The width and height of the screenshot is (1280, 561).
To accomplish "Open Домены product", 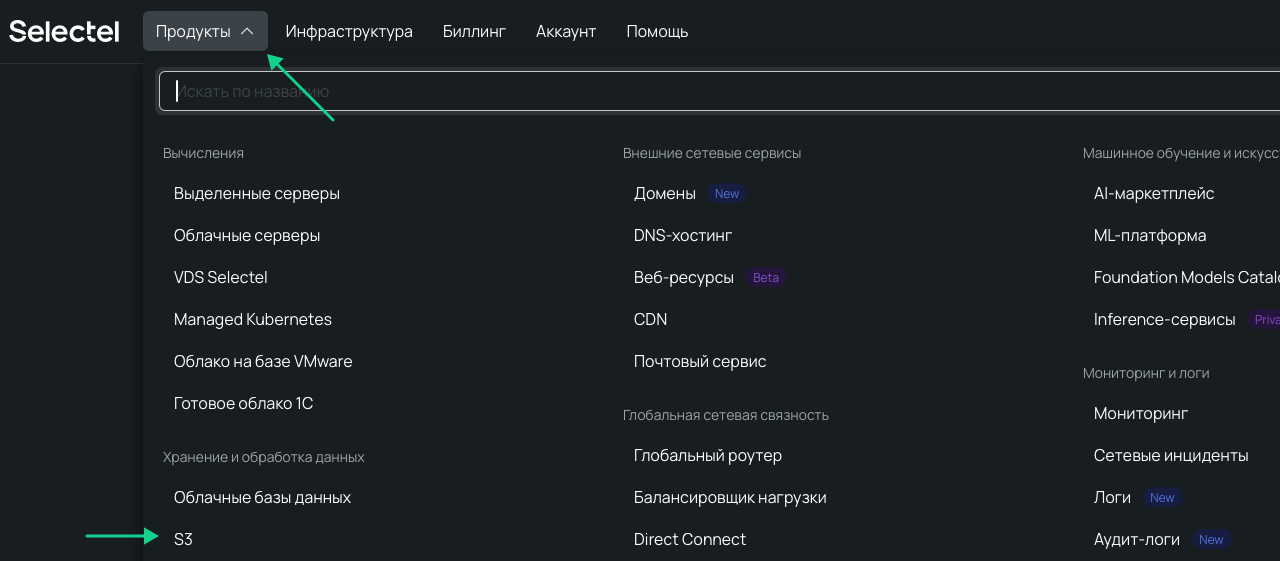I will pos(665,193).
